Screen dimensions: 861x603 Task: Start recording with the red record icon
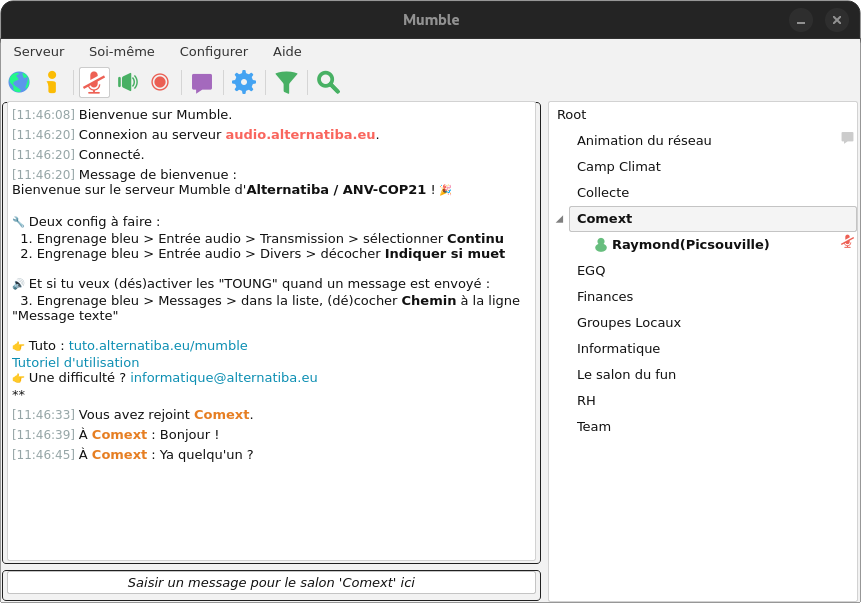click(160, 82)
